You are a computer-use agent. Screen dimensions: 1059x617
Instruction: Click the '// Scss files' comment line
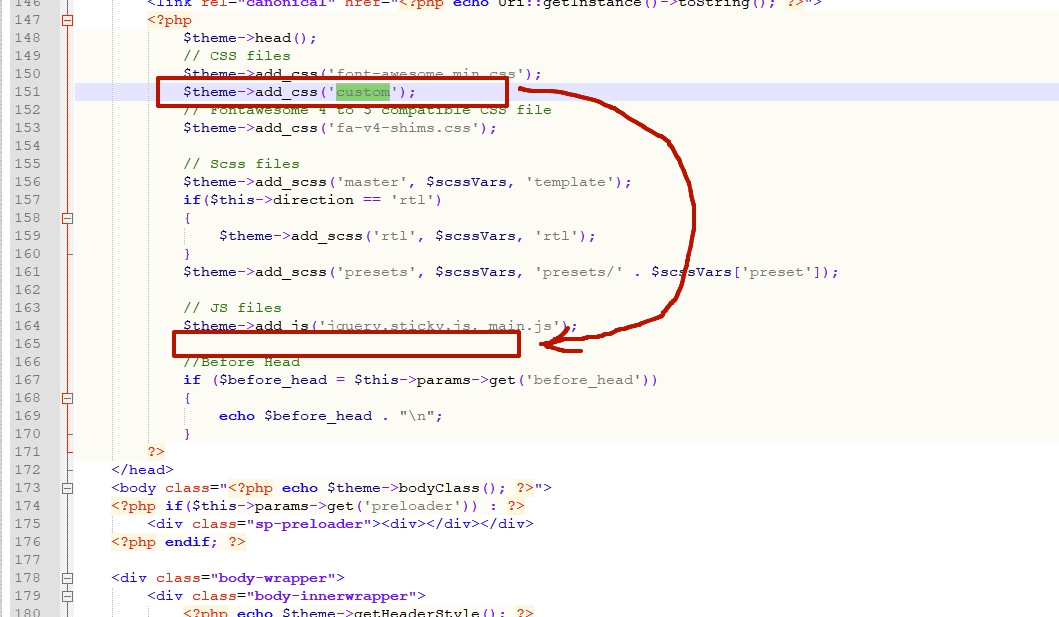241,164
